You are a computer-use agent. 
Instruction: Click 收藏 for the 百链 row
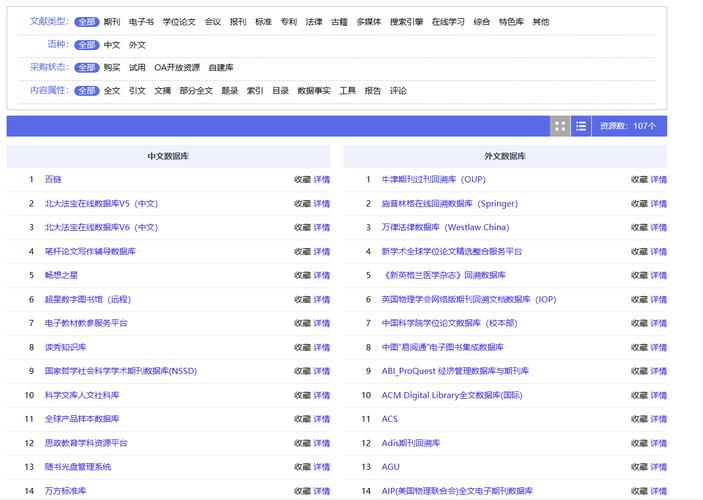[x=302, y=179]
